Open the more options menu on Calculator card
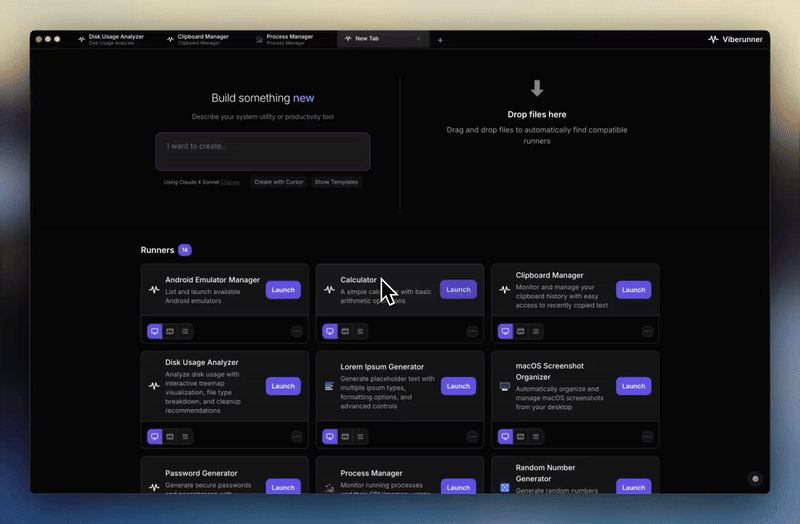 [x=472, y=331]
